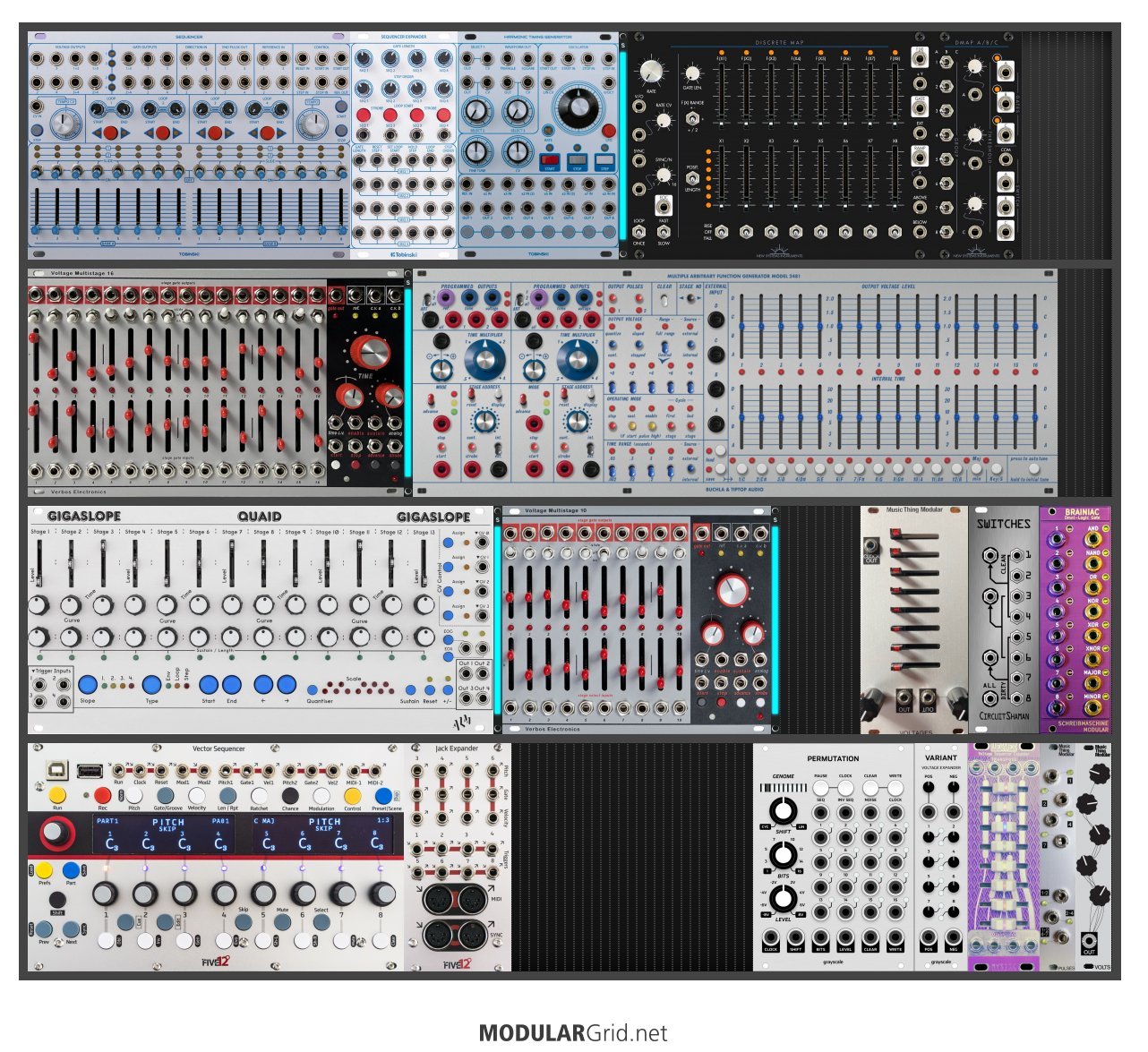Click the EOC button on Quaid
This screenshot has height=1052, width=1148.
[449, 641]
